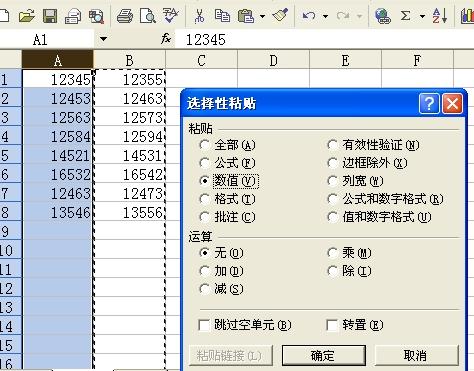Sort ascending with the A-Z arrow icon
The image size is (474, 371).
pos(439,15)
